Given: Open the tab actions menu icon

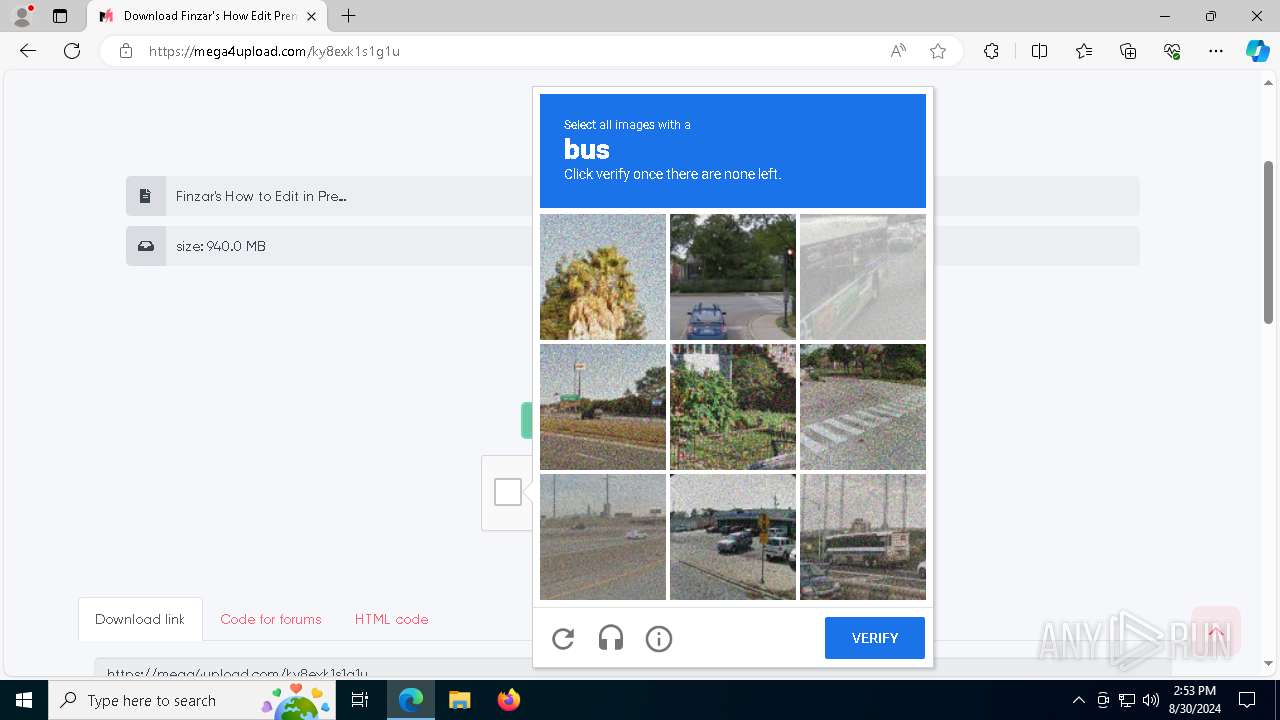Looking at the screenshot, I should click(60, 16).
